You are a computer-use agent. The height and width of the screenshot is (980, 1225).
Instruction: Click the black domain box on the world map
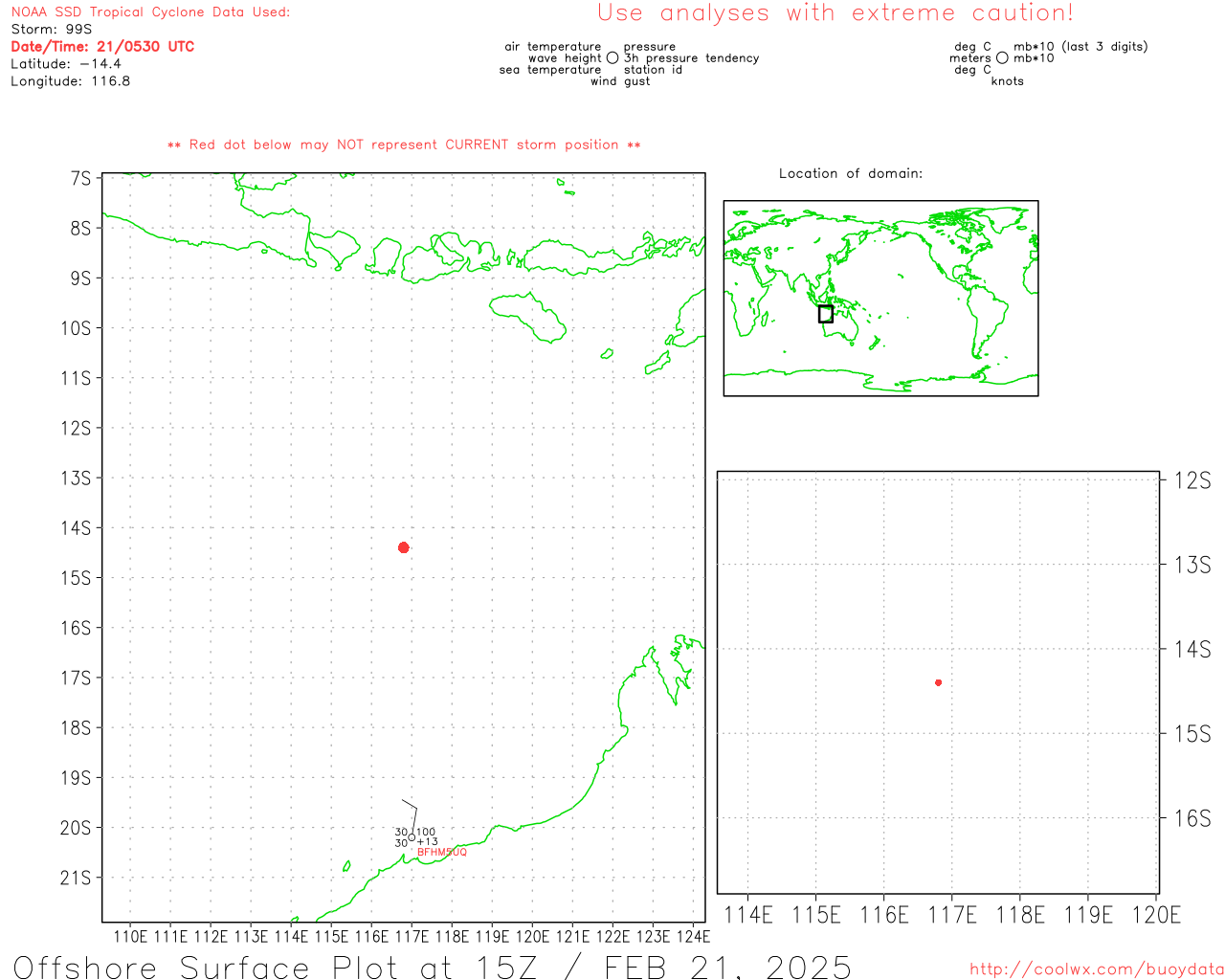click(826, 314)
